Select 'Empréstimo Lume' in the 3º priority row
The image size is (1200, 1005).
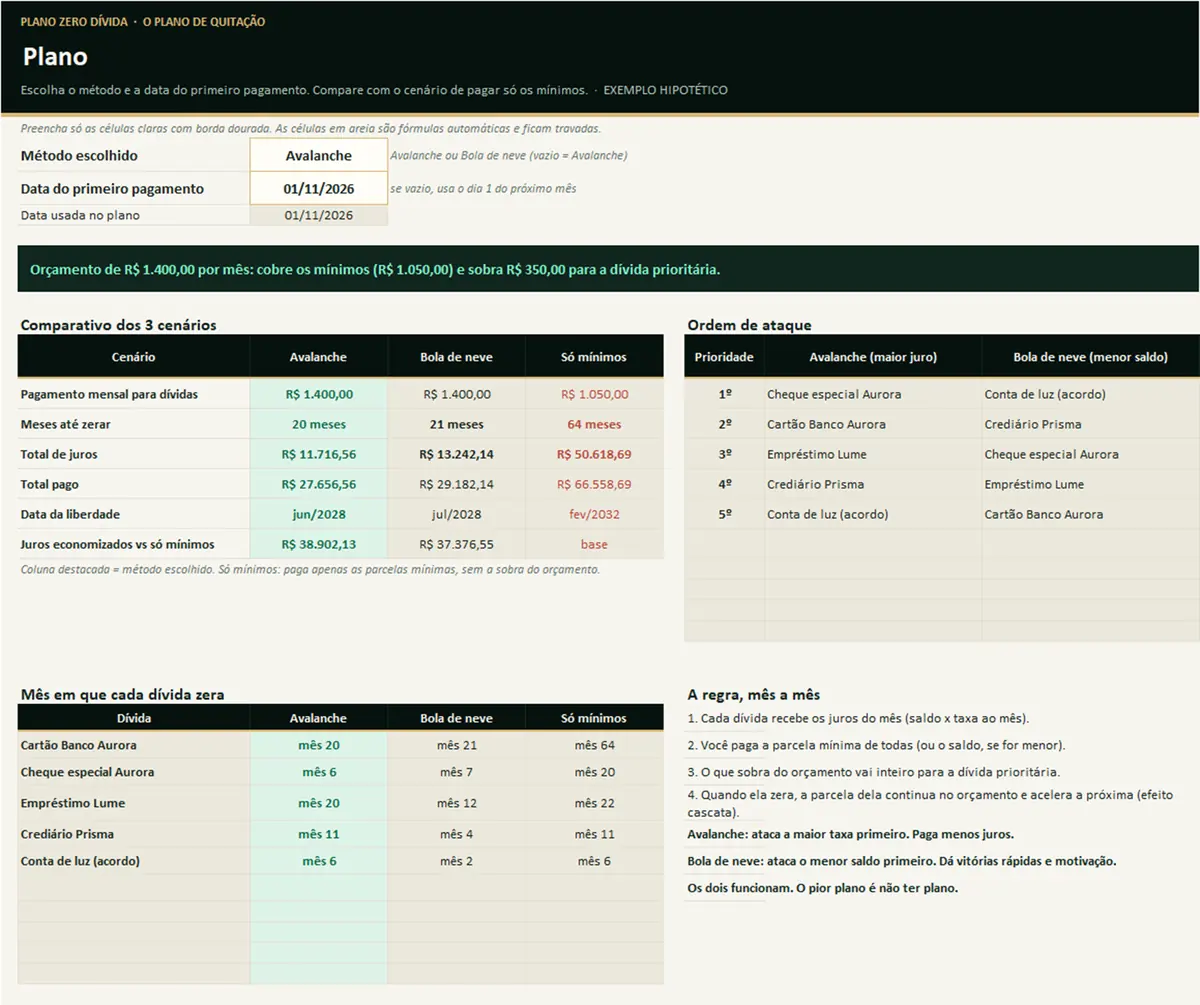(x=873, y=454)
